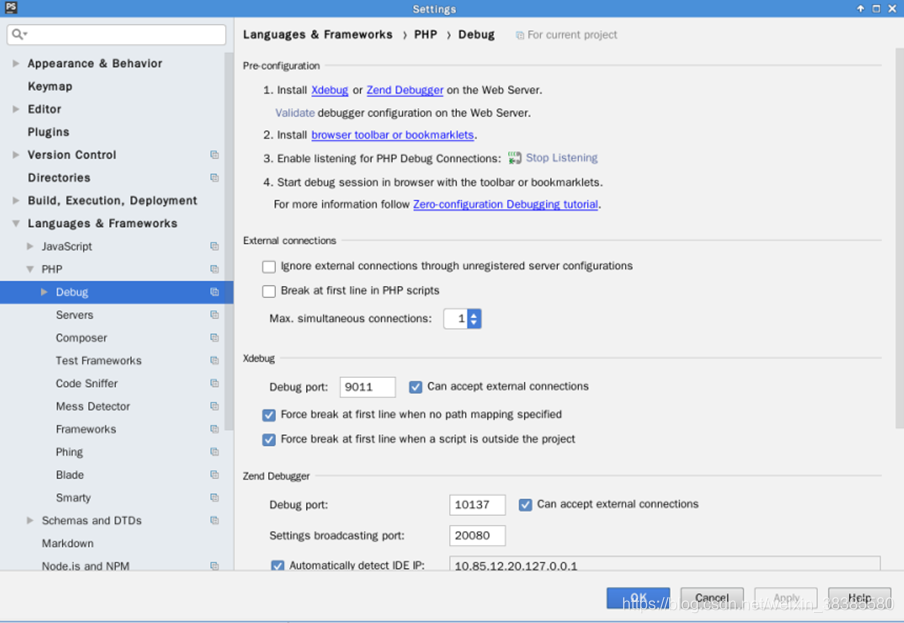Click the For current project icon in header

519,35
